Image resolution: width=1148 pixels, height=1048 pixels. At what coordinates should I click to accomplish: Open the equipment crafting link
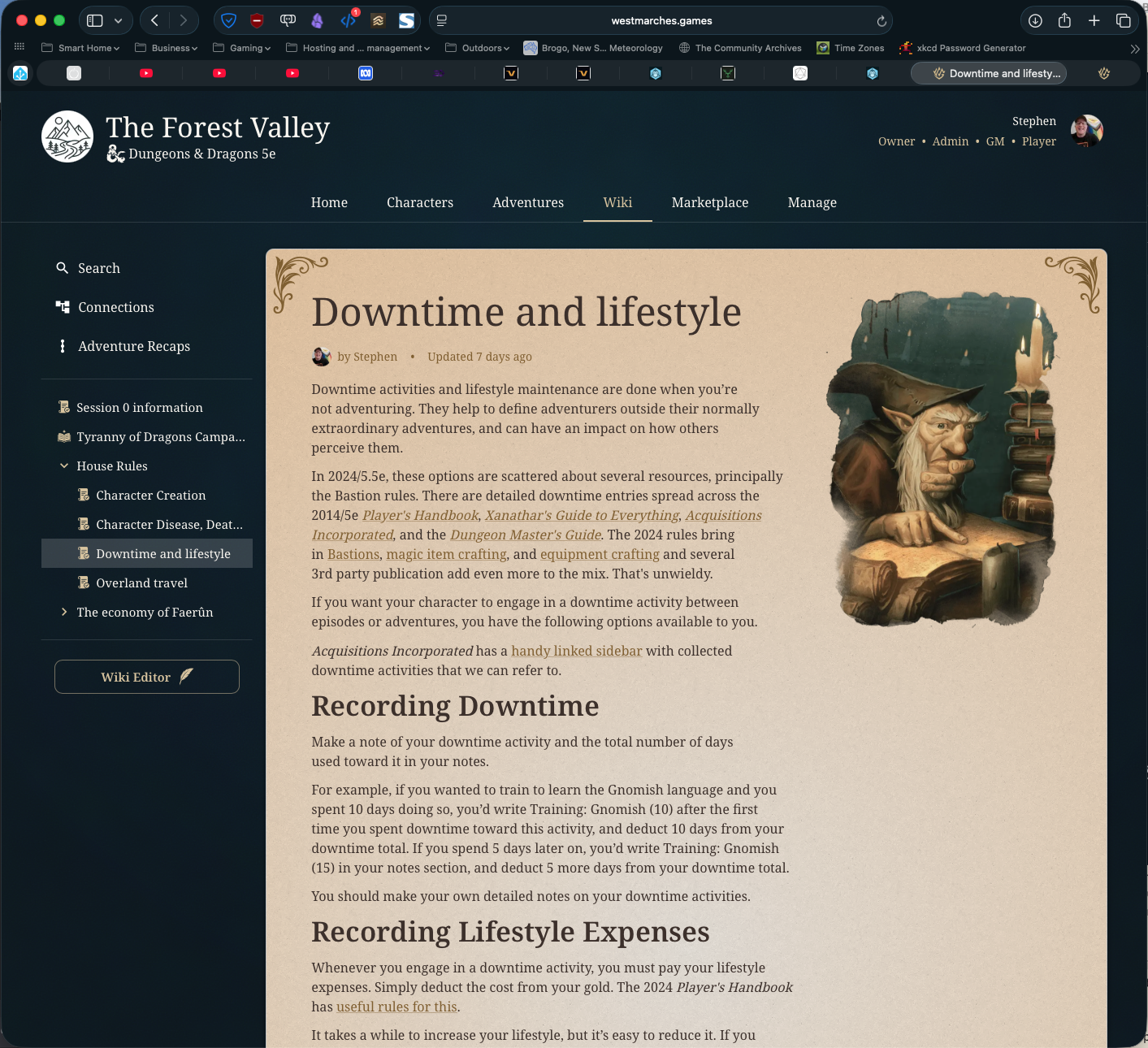[x=600, y=554]
